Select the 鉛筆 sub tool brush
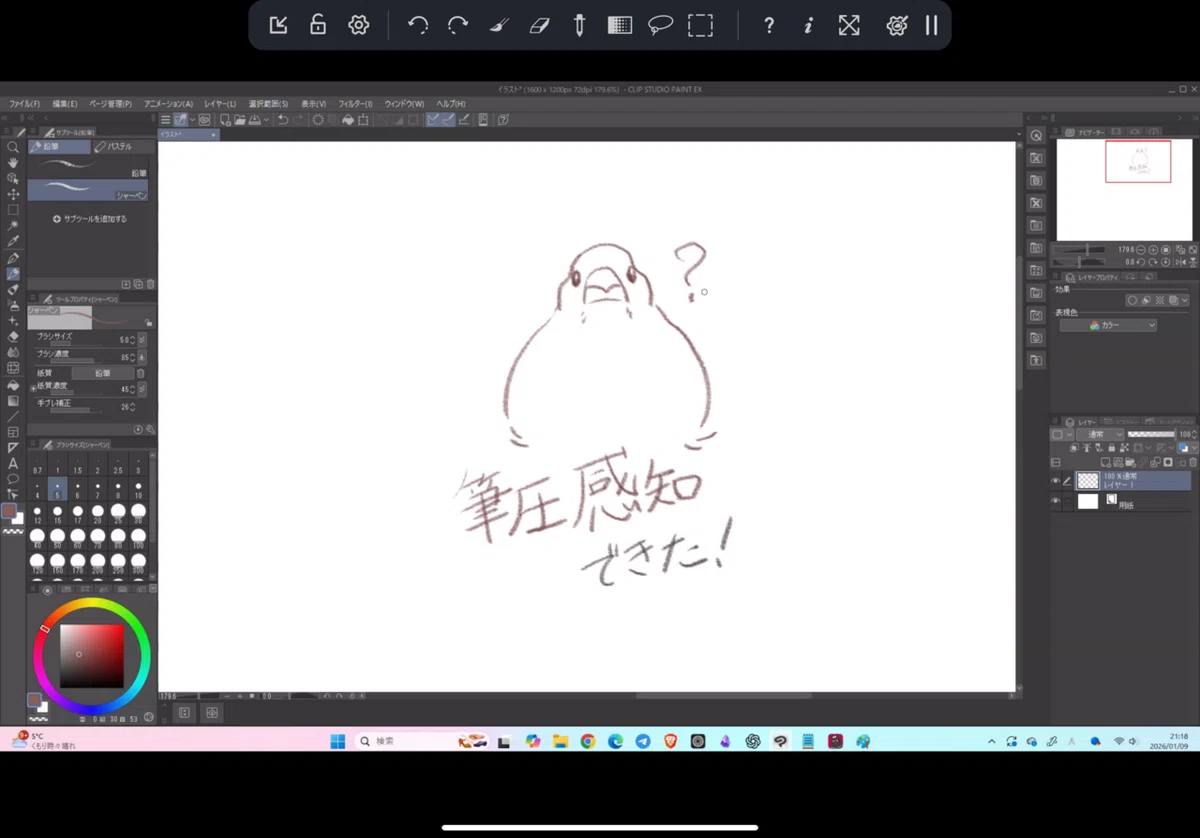Image resolution: width=1200 pixels, height=838 pixels. (x=88, y=167)
